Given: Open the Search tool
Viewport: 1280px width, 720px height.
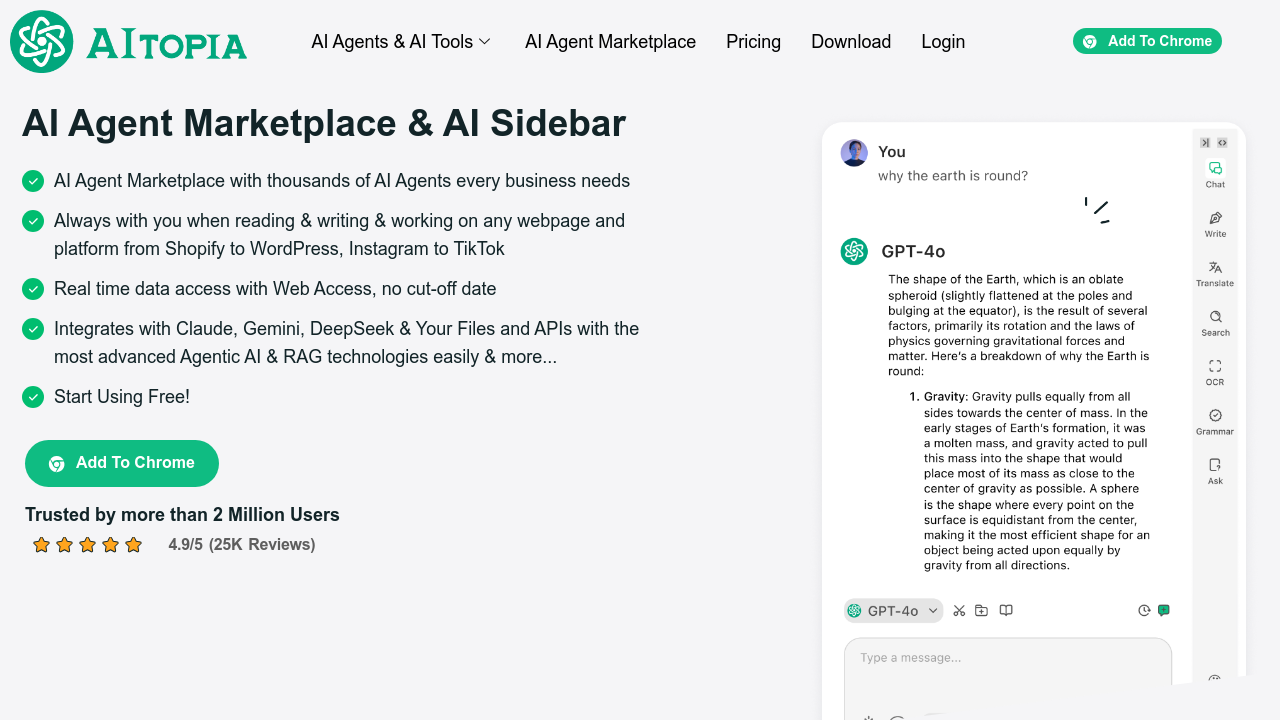Looking at the screenshot, I should click(x=1215, y=323).
